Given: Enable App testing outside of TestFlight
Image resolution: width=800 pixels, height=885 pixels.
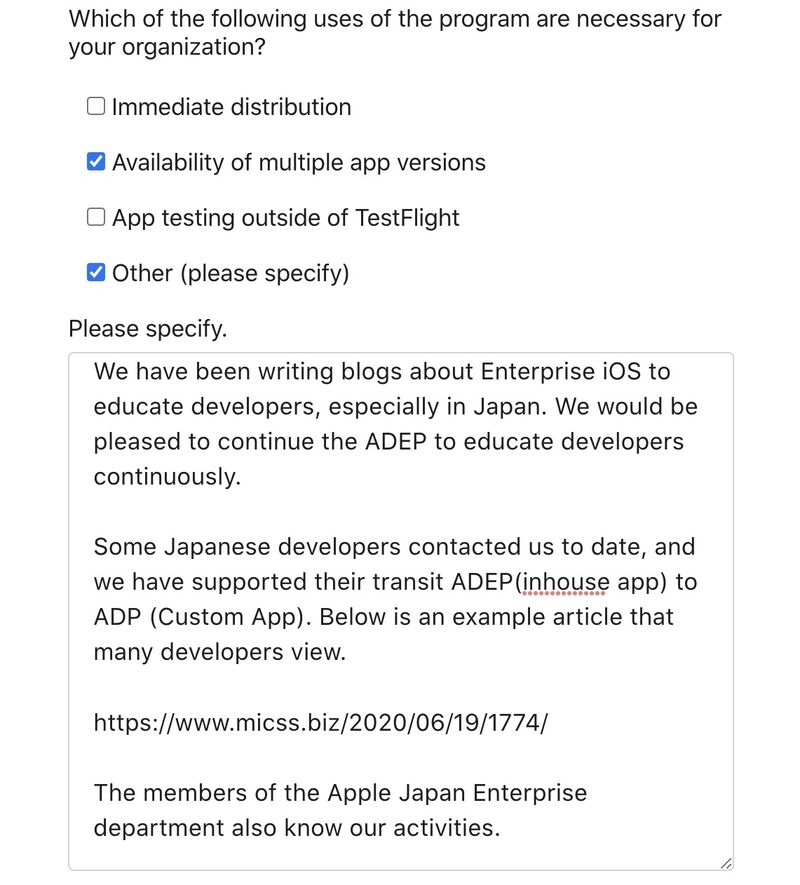Looking at the screenshot, I should pyautogui.click(x=96, y=217).
